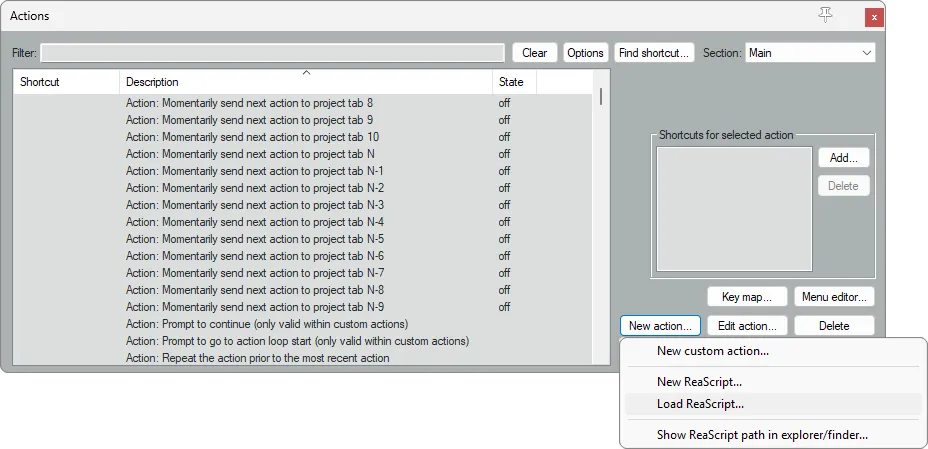Select action for project tab N-7
This screenshot has height=449, width=928.
tap(302, 273)
